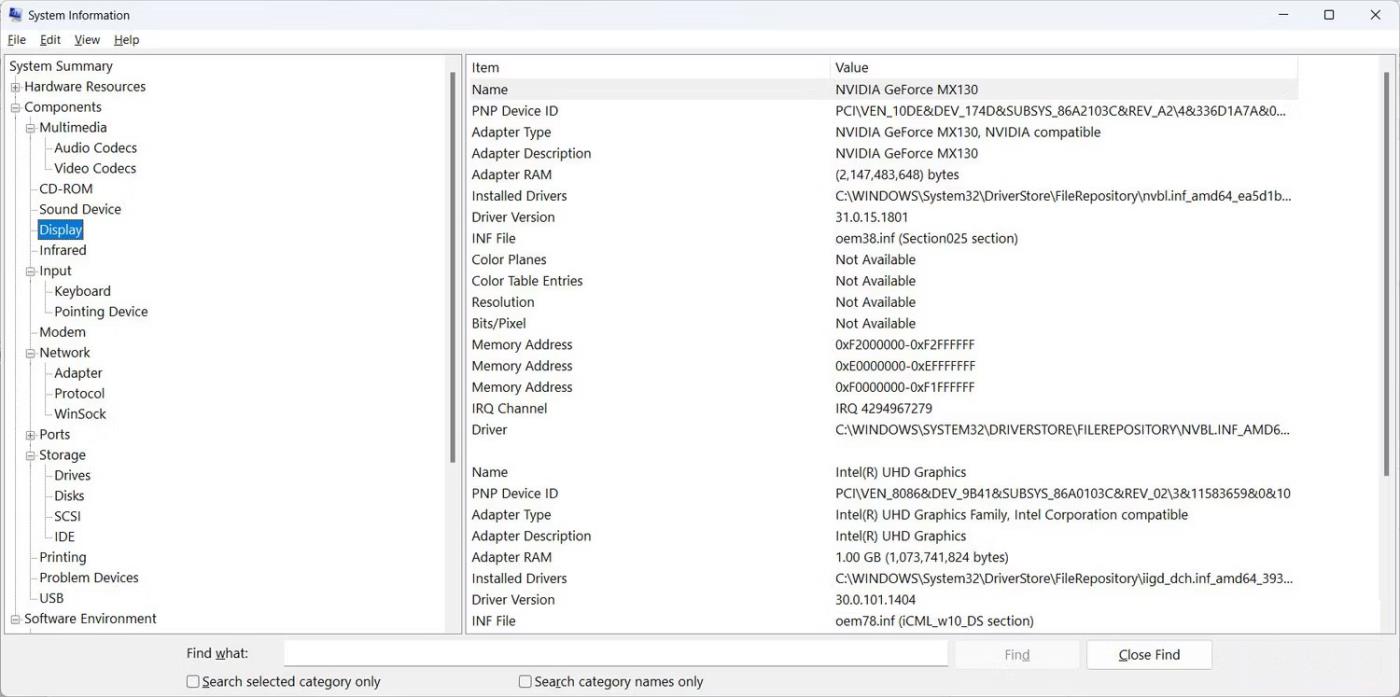Click the Value column header
The image size is (1400, 697).
click(x=1064, y=68)
